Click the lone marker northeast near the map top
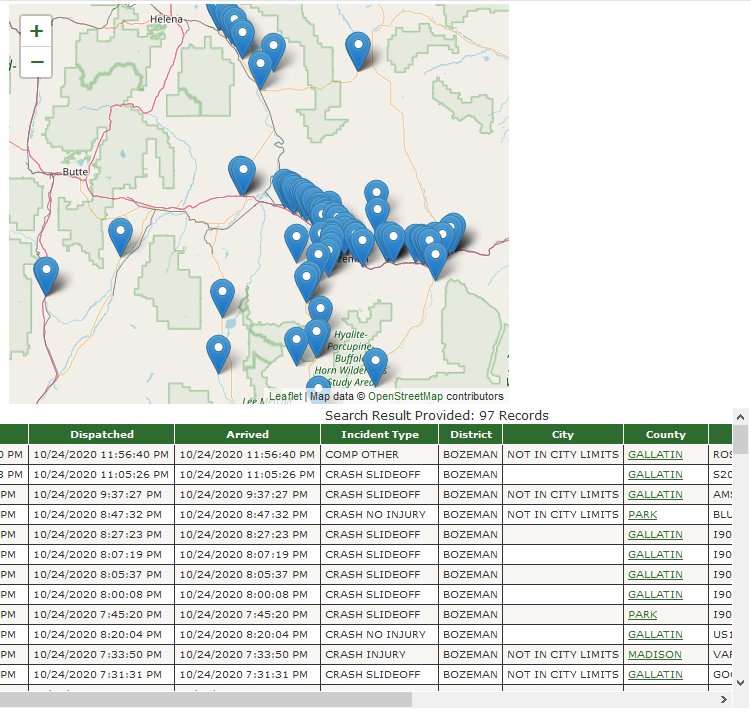The height and width of the screenshot is (717, 751). [358, 52]
